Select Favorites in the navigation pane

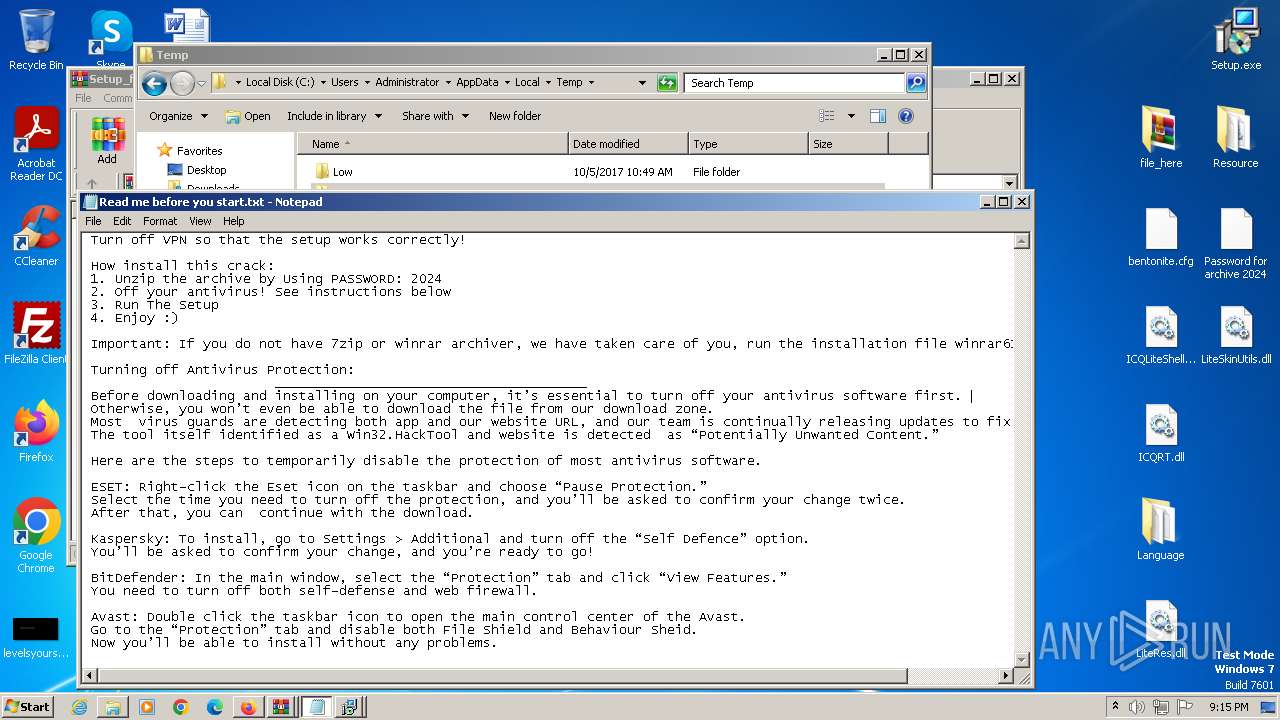(199, 151)
